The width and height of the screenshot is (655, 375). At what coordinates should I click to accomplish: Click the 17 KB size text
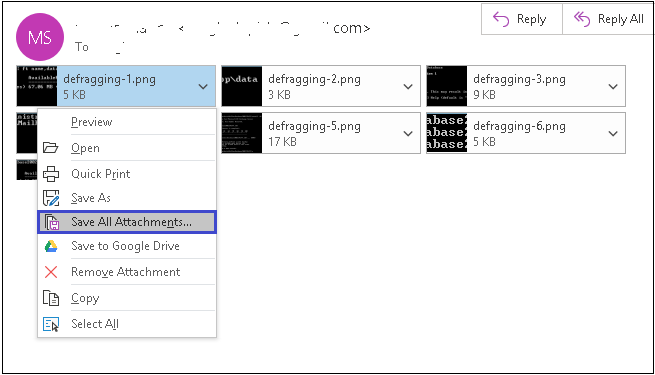[282, 142]
